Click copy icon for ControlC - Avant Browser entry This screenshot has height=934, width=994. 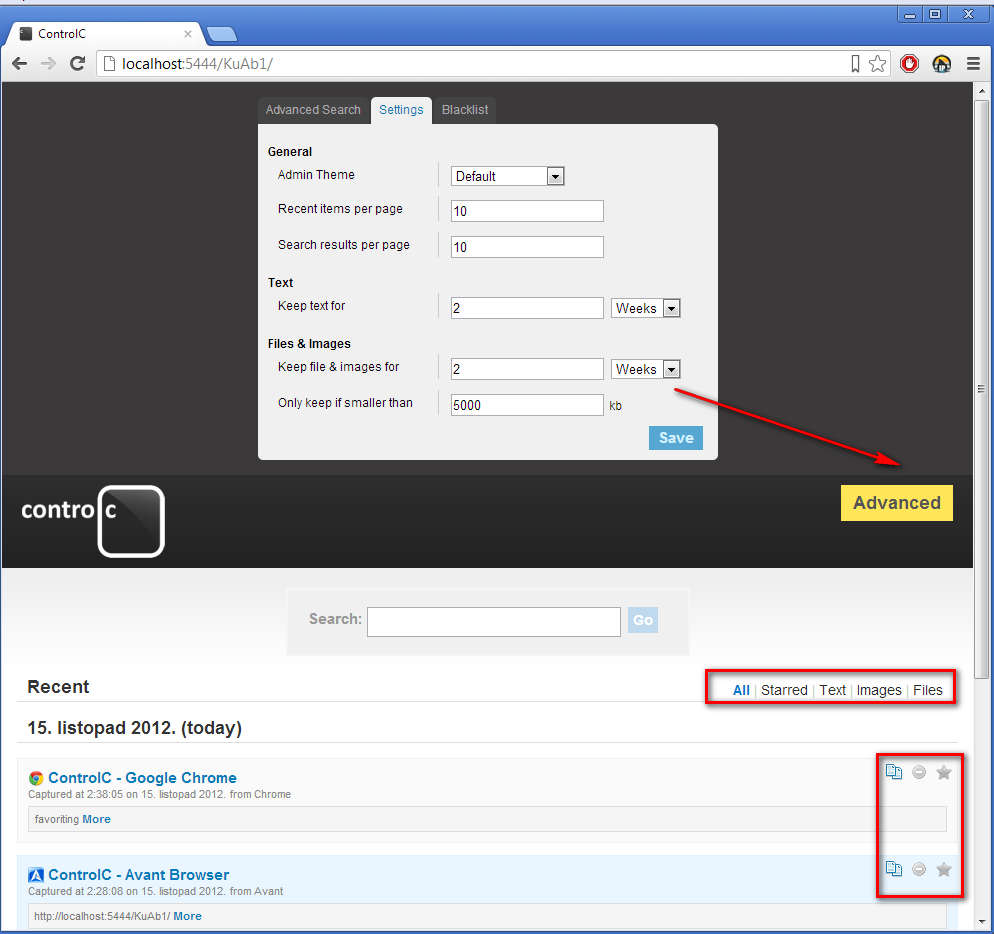pyautogui.click(x=893, y=869)
